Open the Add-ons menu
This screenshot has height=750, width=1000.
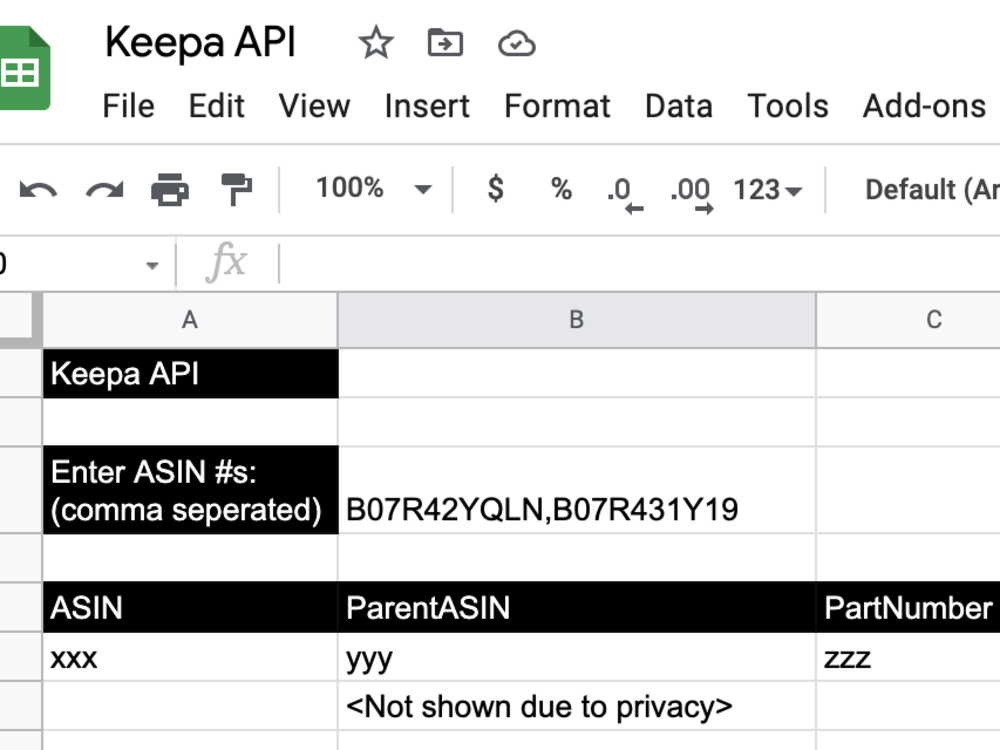[923, 106]
